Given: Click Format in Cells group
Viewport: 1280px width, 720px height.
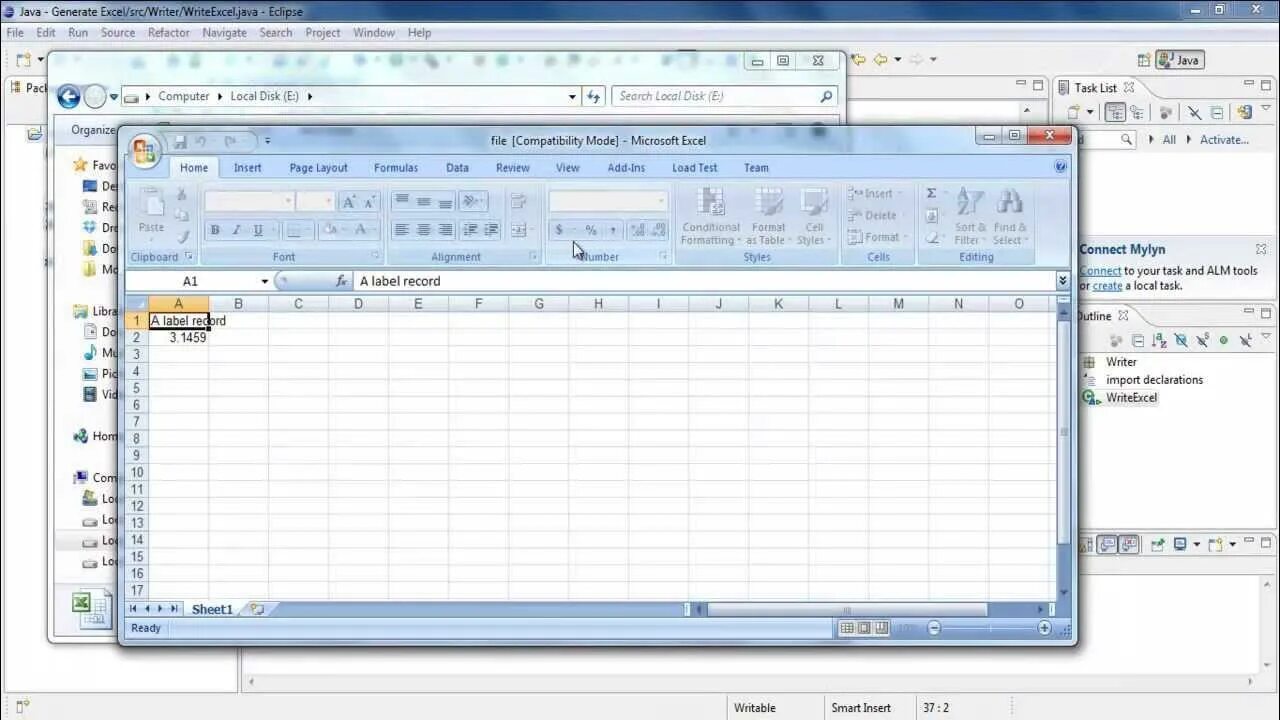Looking at the screenshot, I should click(875, 237).
